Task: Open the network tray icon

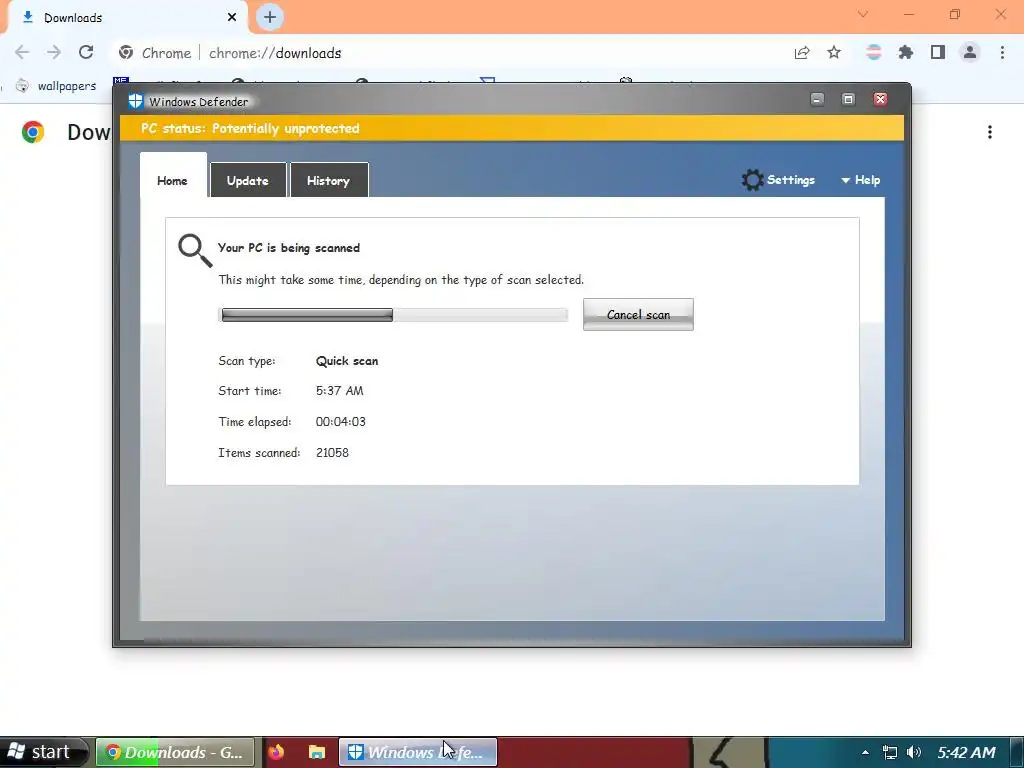Action: pyautogui.click(x=889, y=752)
